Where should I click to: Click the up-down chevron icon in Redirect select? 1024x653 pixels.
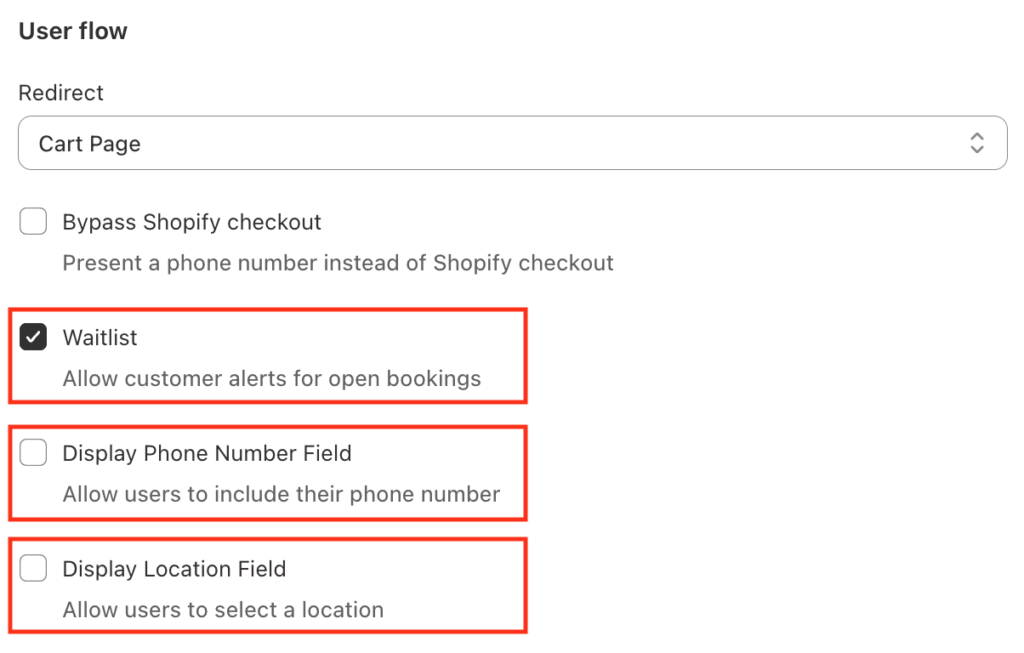coord(977,143)
